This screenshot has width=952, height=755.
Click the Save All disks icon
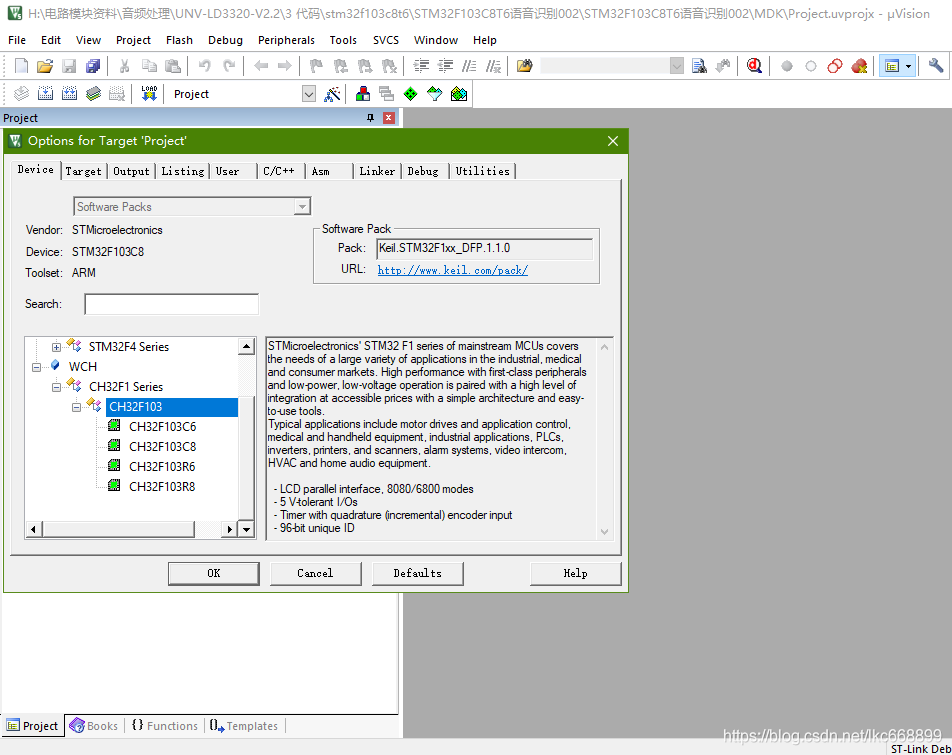(93, 66)
